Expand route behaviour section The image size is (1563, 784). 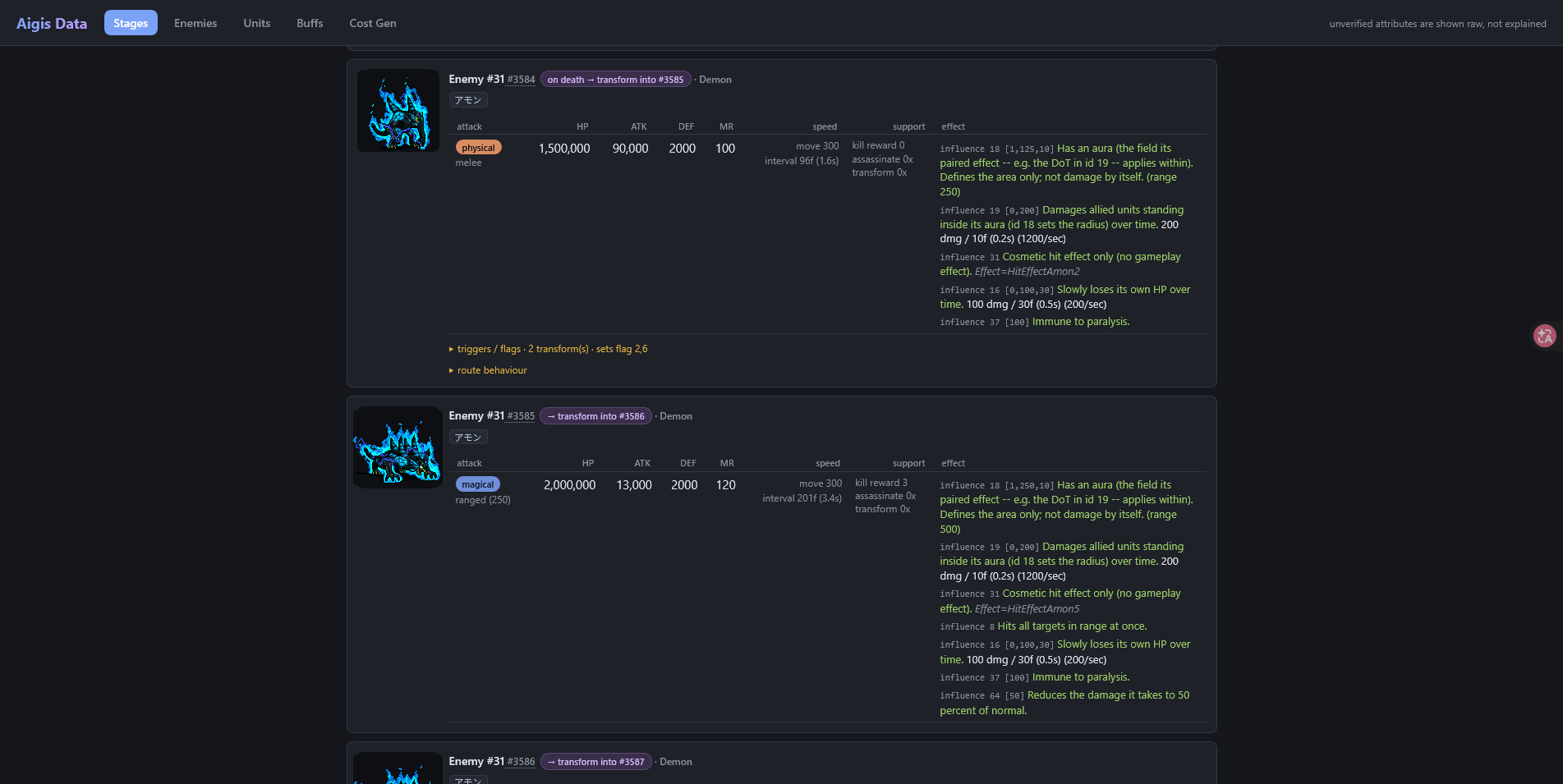coord(488,370)
